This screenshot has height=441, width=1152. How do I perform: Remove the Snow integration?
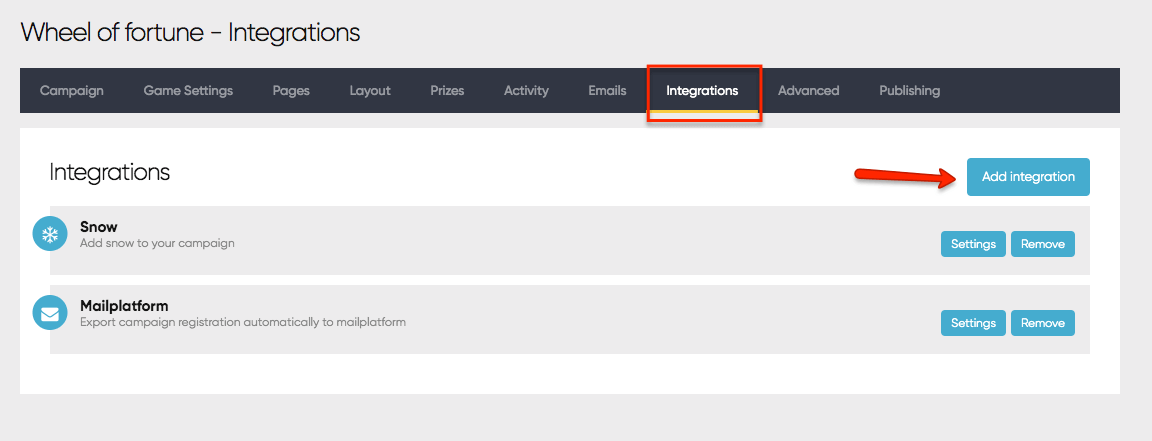[x=1043, y=244]
